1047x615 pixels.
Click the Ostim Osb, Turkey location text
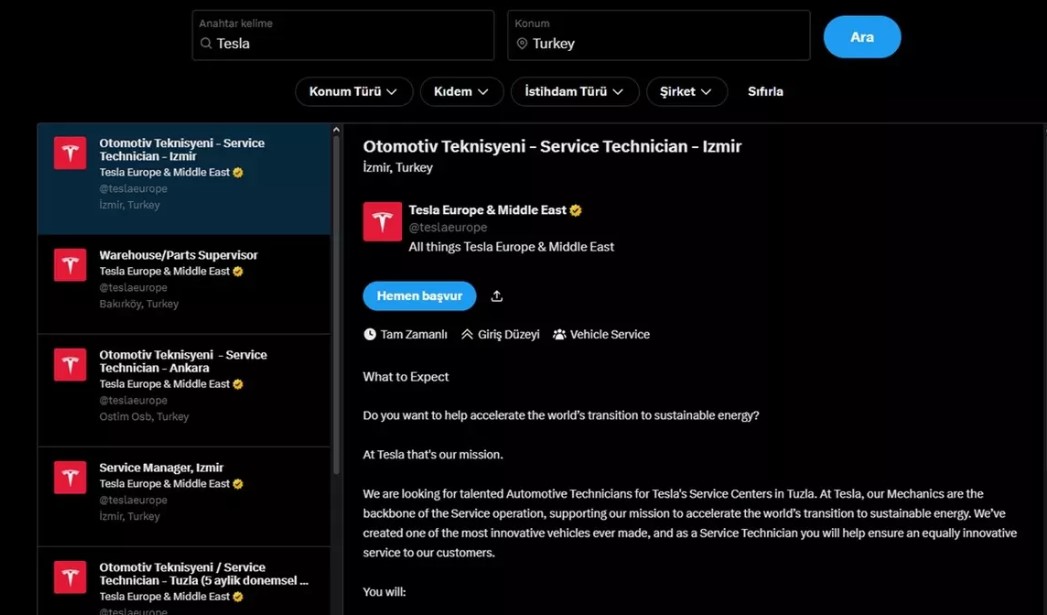coord(144,417)
